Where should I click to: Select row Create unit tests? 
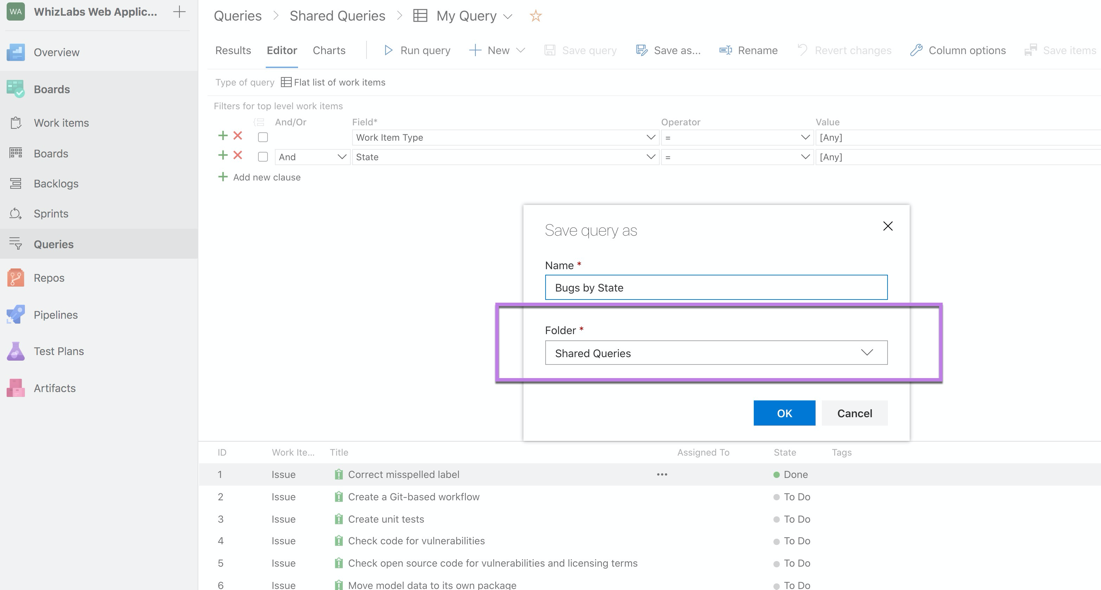pyautogui.click(x=650, y=519)
